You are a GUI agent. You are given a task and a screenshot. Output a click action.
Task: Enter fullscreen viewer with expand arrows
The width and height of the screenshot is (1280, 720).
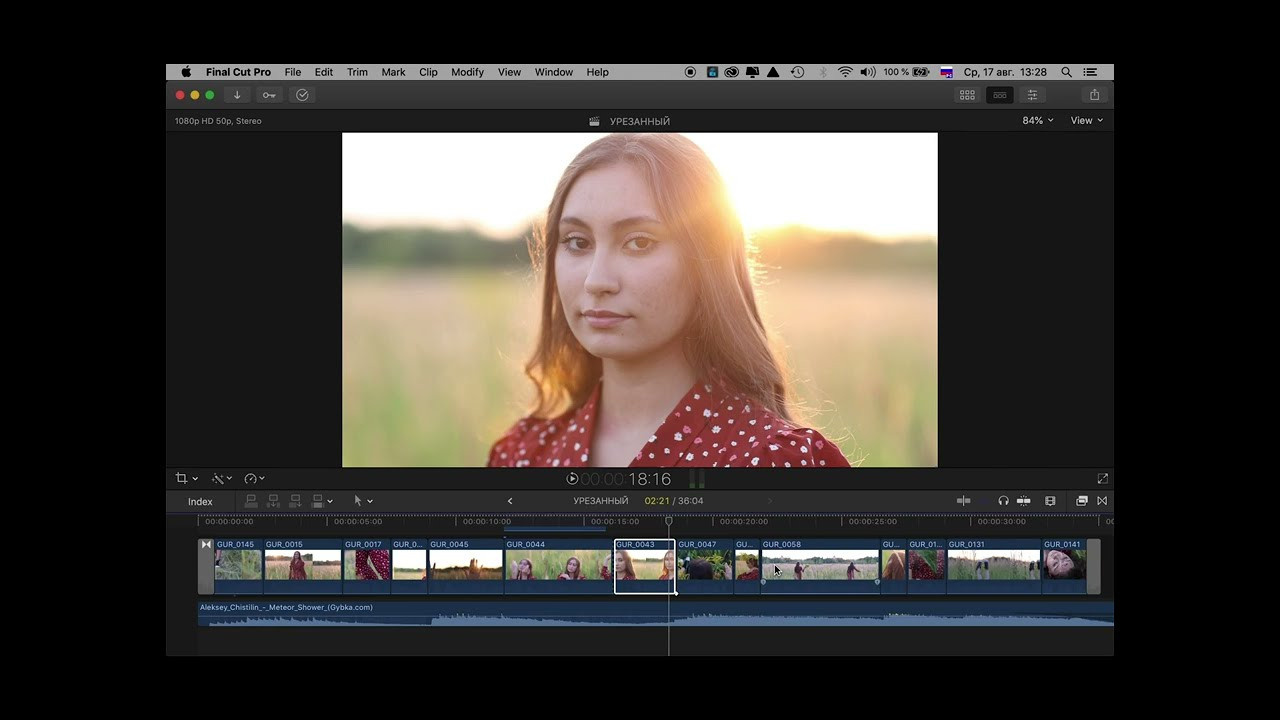pos(1102,479)
